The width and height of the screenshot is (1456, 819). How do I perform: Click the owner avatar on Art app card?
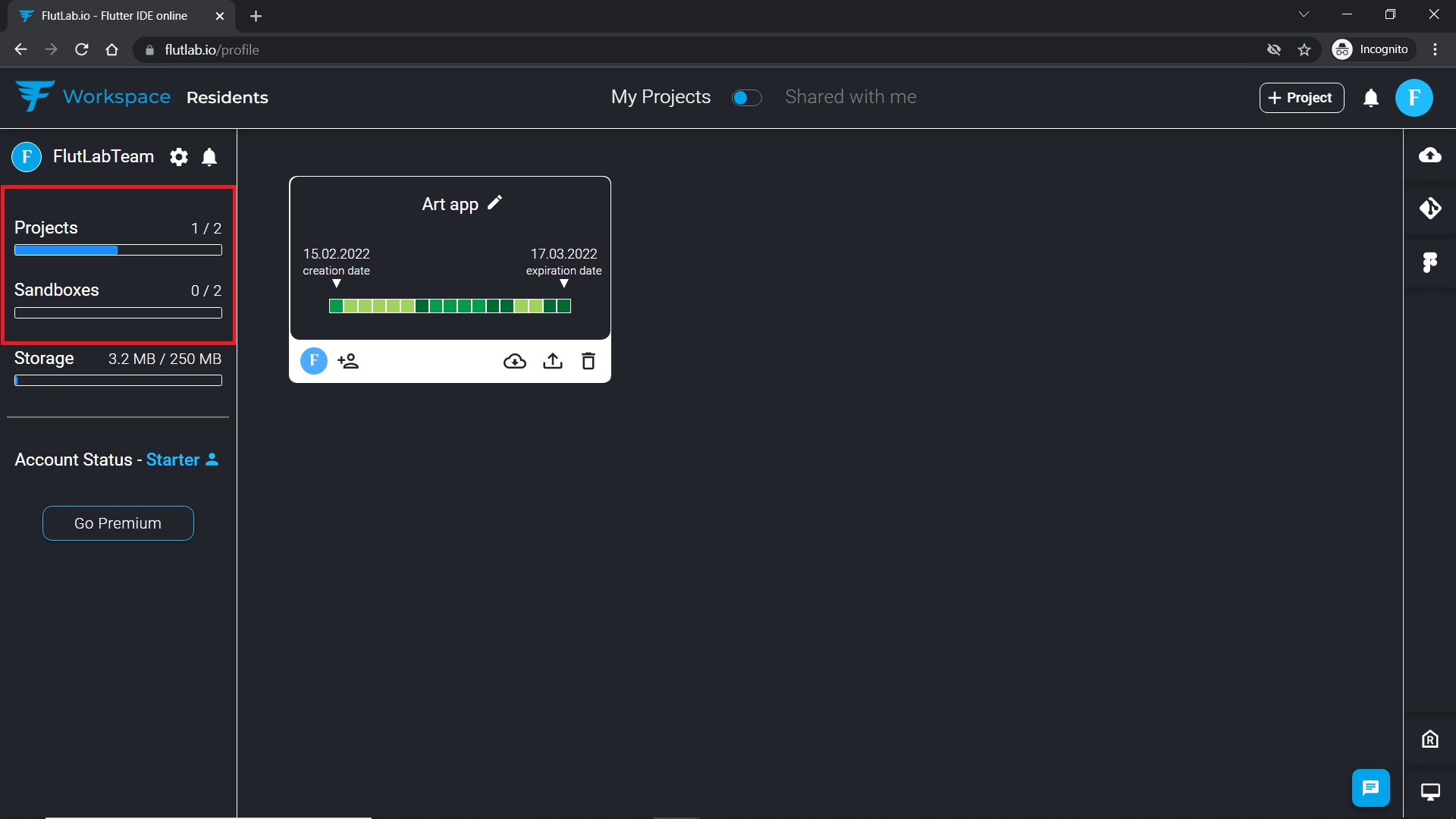[x=314, y=361]
